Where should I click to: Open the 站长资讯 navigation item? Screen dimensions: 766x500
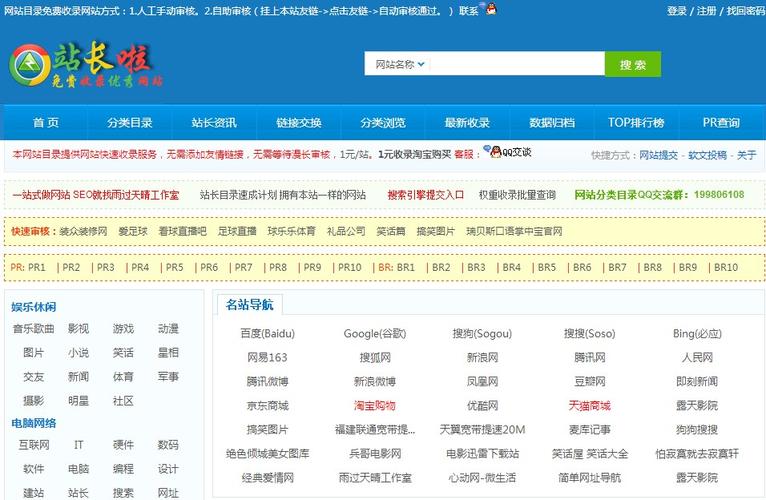(214, 123)
